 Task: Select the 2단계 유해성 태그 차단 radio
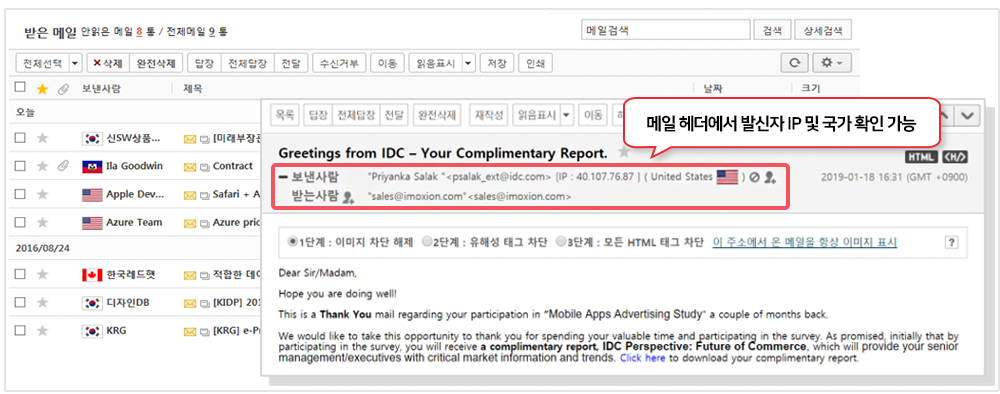click(x=427, y=242)
